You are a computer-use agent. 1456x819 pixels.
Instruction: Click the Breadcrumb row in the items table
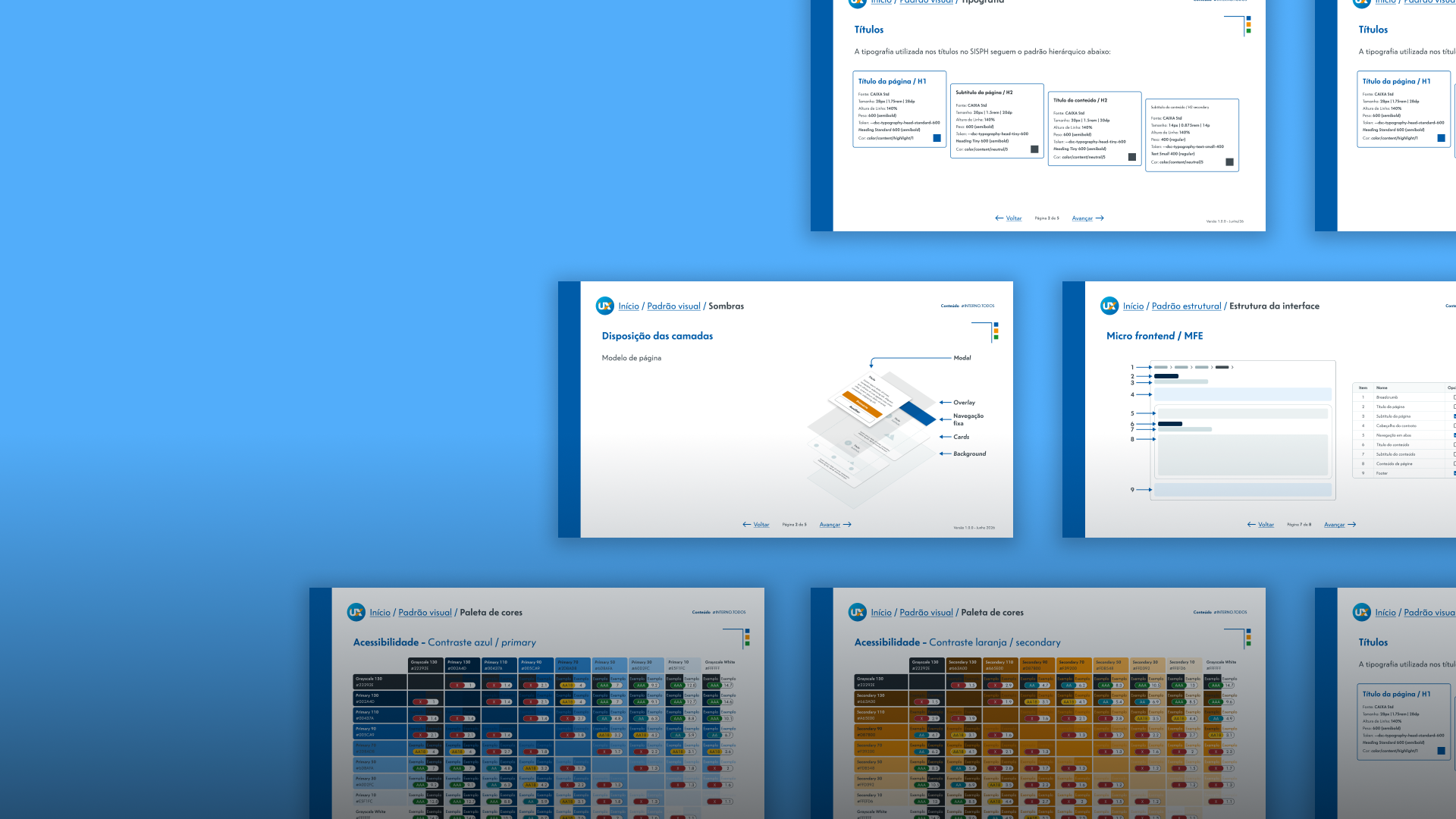tap(1404, 397)
